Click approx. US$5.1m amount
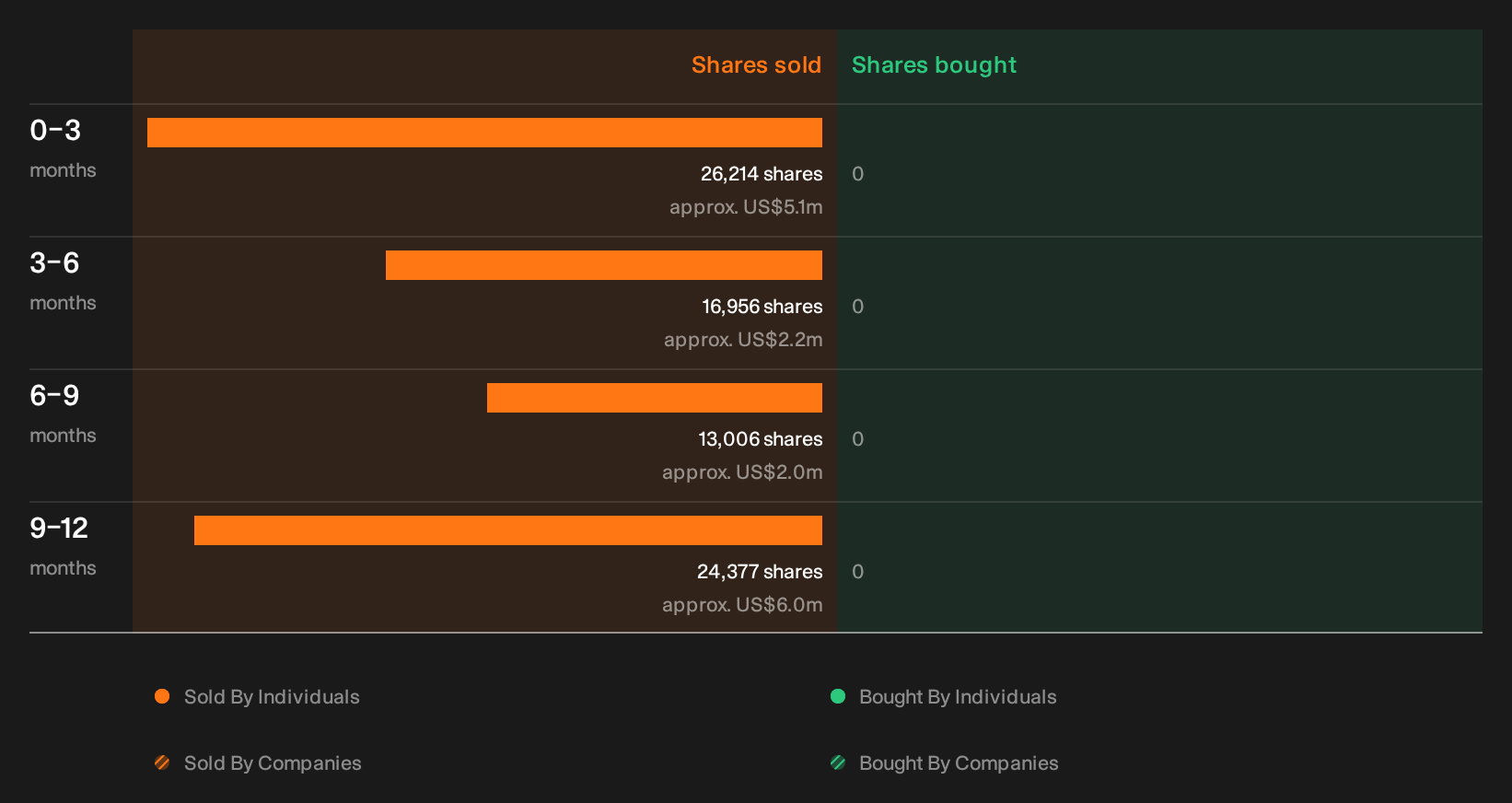The image size is (1512, 803). tap(746, 207)
